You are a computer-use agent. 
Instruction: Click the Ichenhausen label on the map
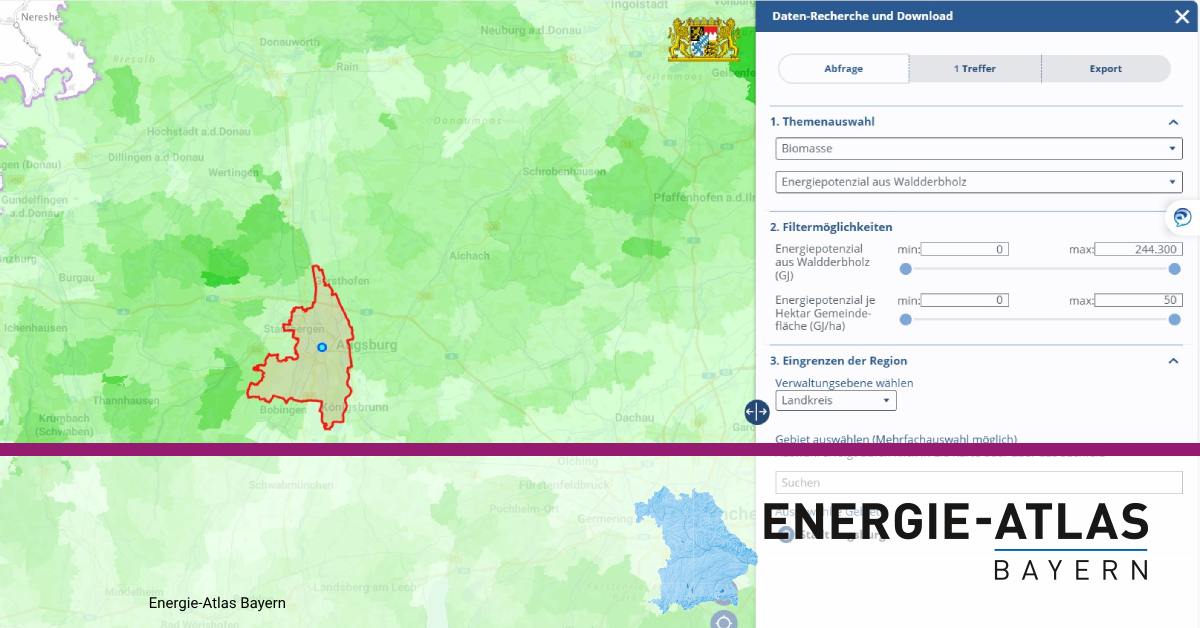[x=35, y=327]
